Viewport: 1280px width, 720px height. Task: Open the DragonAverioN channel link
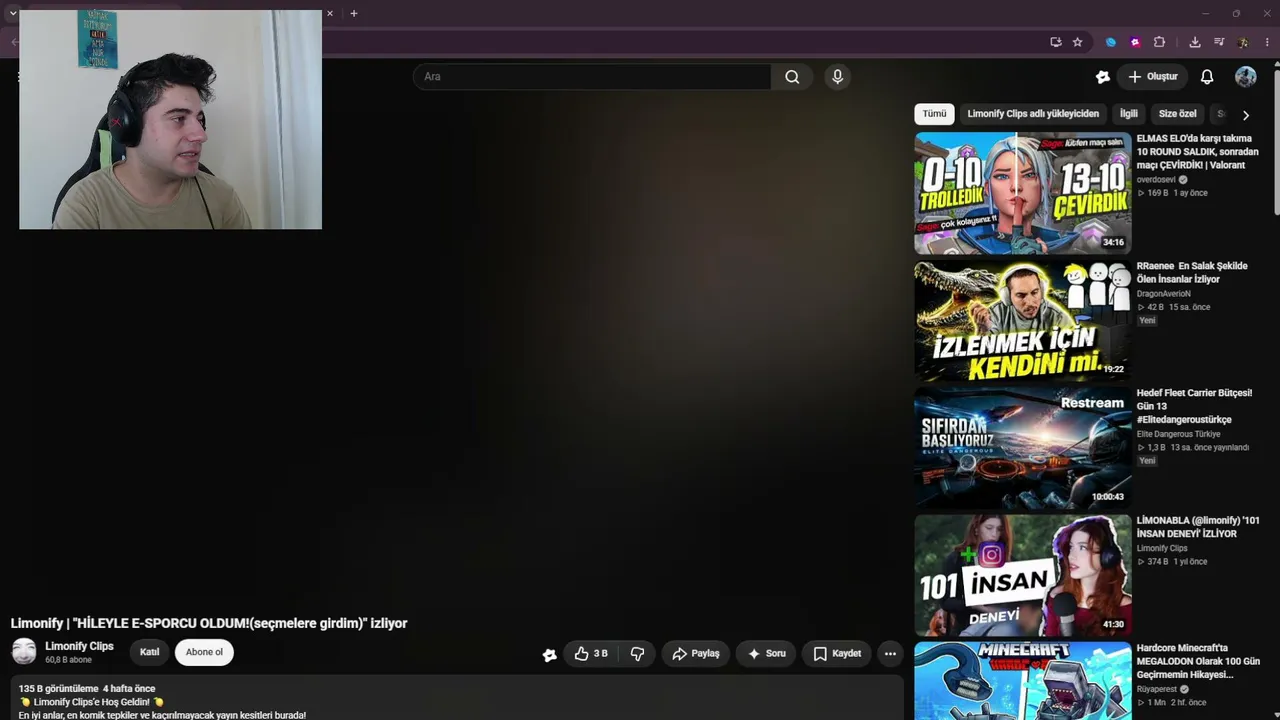click(1164, 294)
